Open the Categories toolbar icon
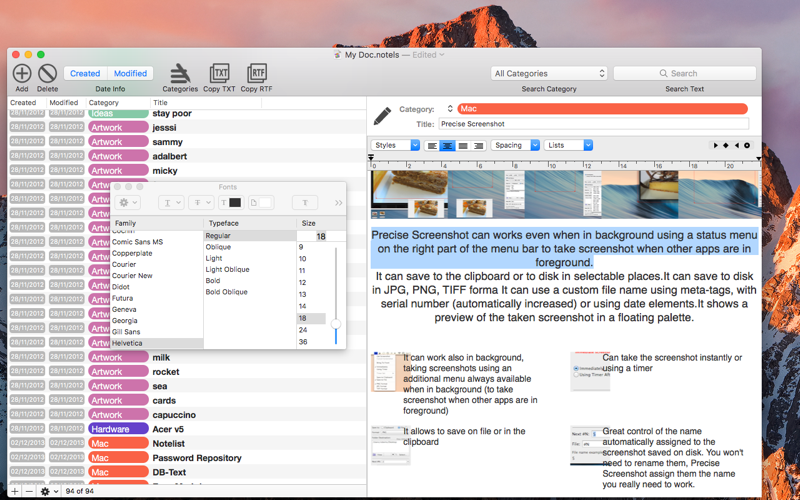 coord(180,73)
